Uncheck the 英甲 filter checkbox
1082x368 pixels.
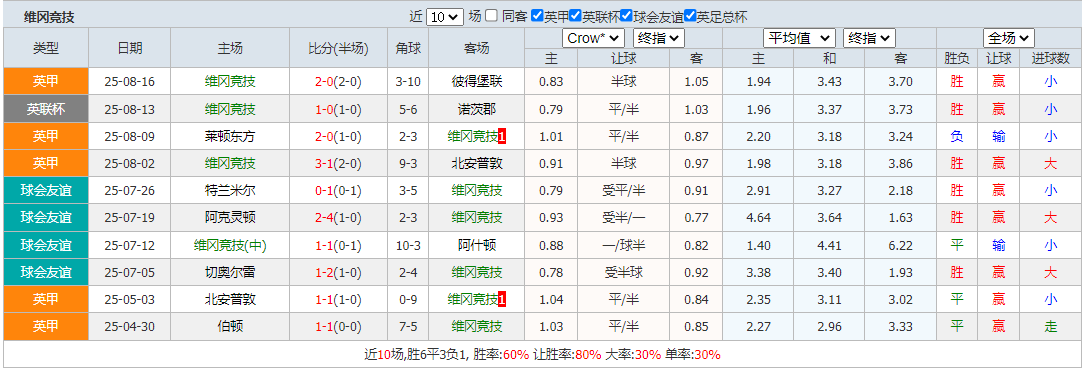pos(537,16)
